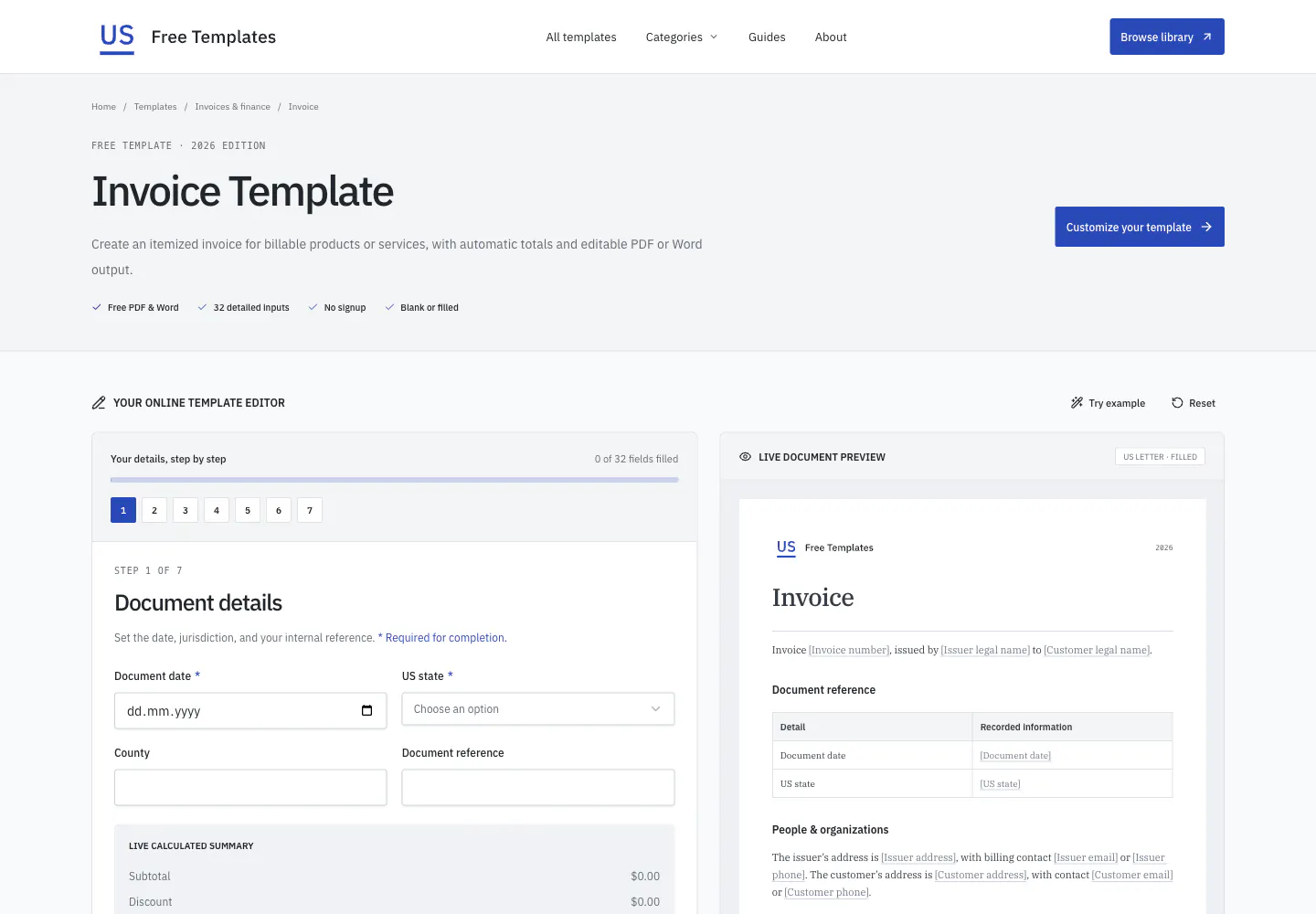Click 'Required for completion.' text
The image size is (1316, 914).
[446, 638]
